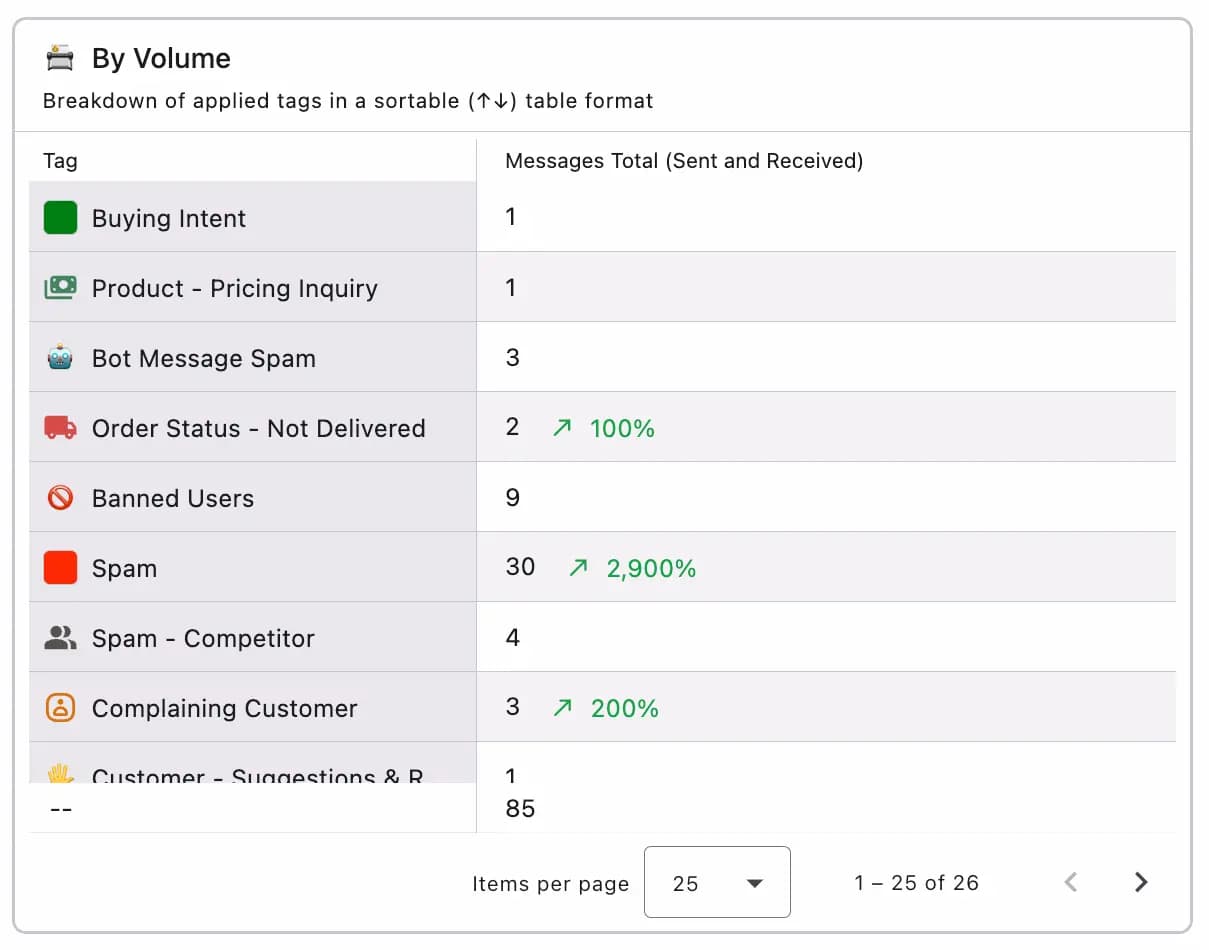Click the orange Complaining Customer person icon
The height and width of the screenshot is (950, 1209).
tap(60, 708)
